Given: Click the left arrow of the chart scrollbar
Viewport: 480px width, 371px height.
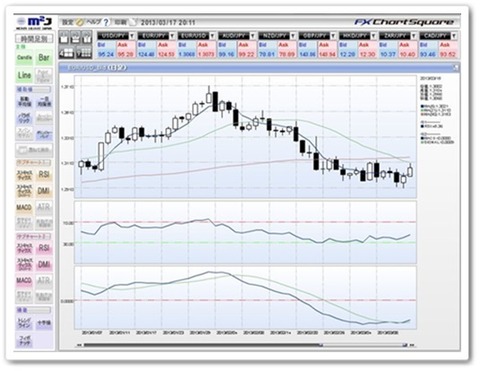Looking at the screenshot, I should coord(79,345).
